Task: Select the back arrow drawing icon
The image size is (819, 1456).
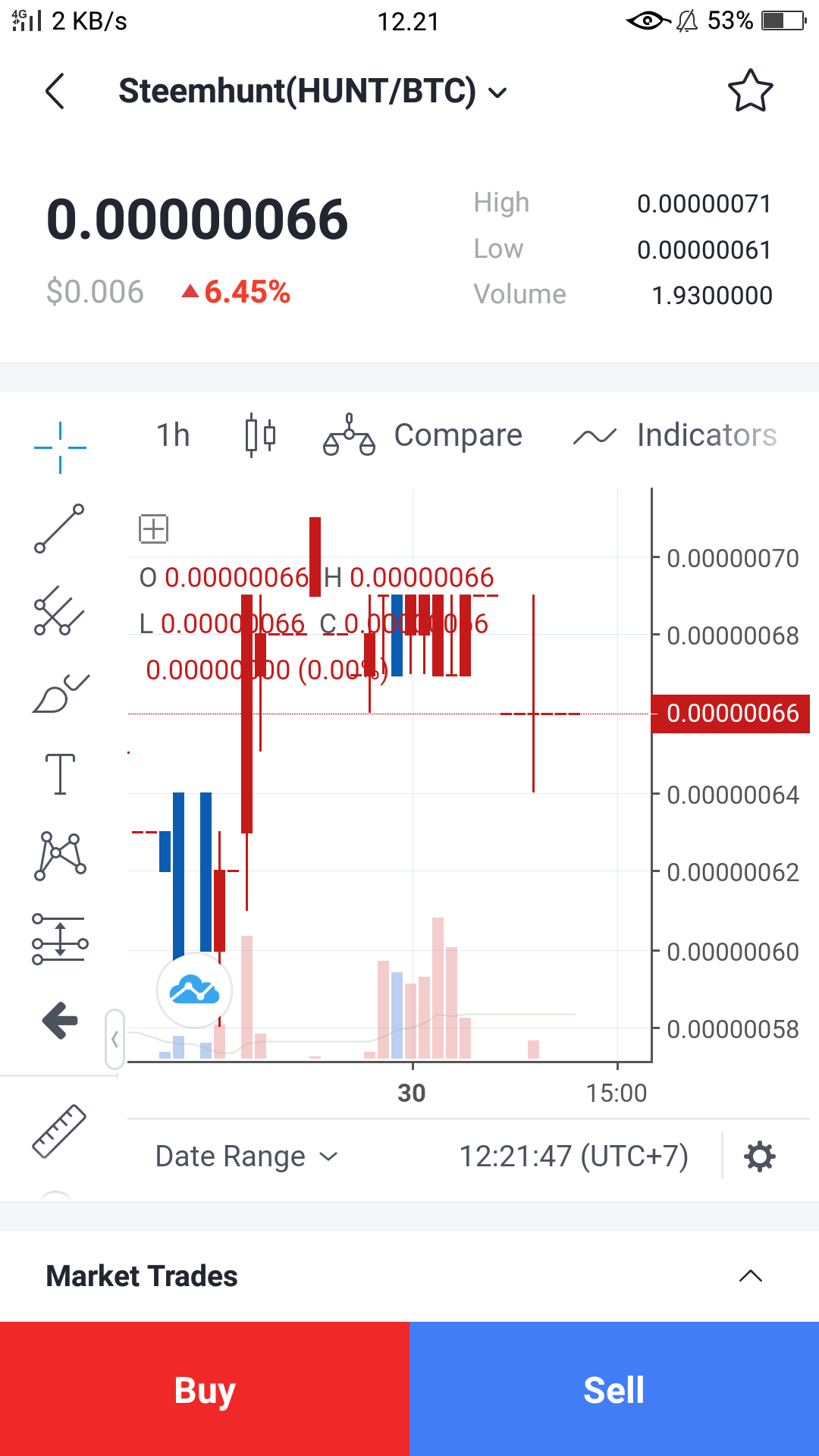Action: click(60, 1020)
